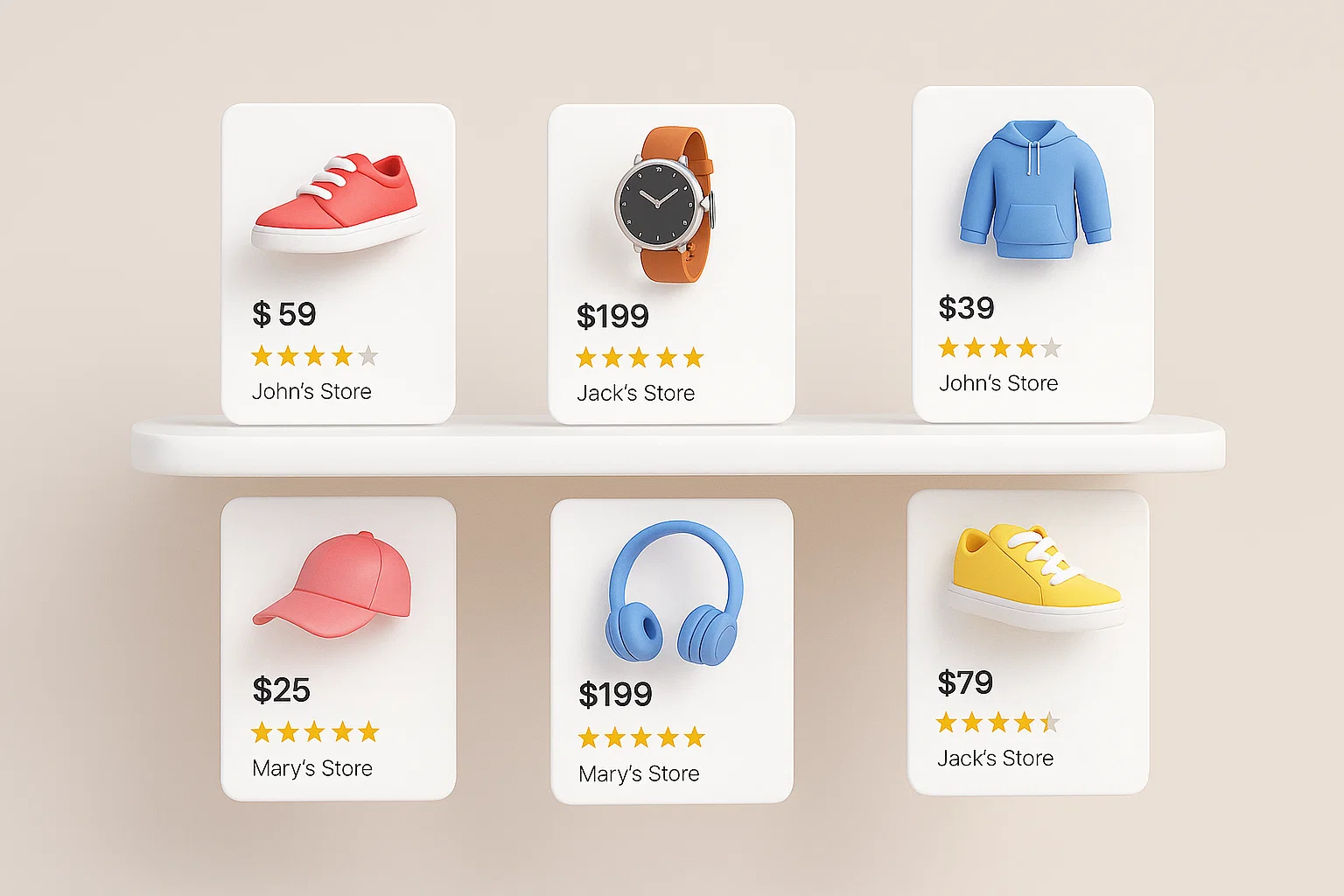The width and height of the screenshot is (1344, 896).
Task: Click the $39 price on hoodie card
Action: [967, 308]
